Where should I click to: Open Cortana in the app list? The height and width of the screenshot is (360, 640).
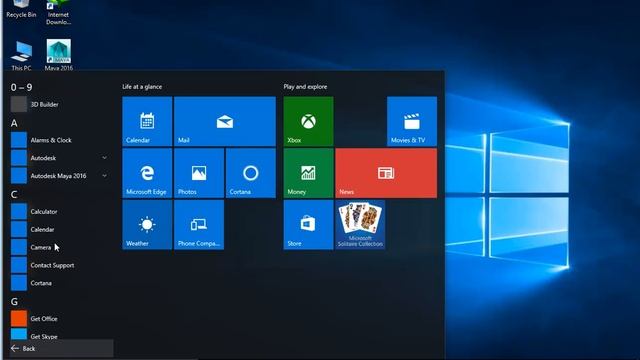[61, 283]
